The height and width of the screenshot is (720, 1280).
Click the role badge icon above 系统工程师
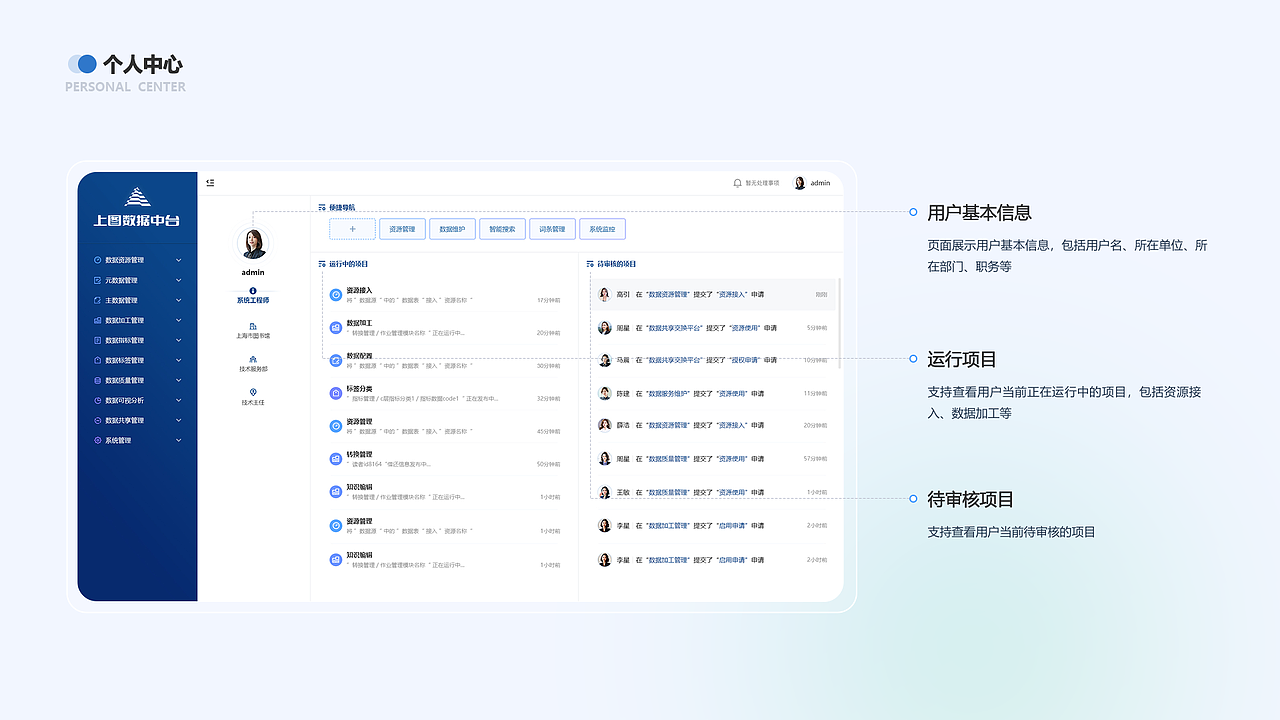[251, 290]
